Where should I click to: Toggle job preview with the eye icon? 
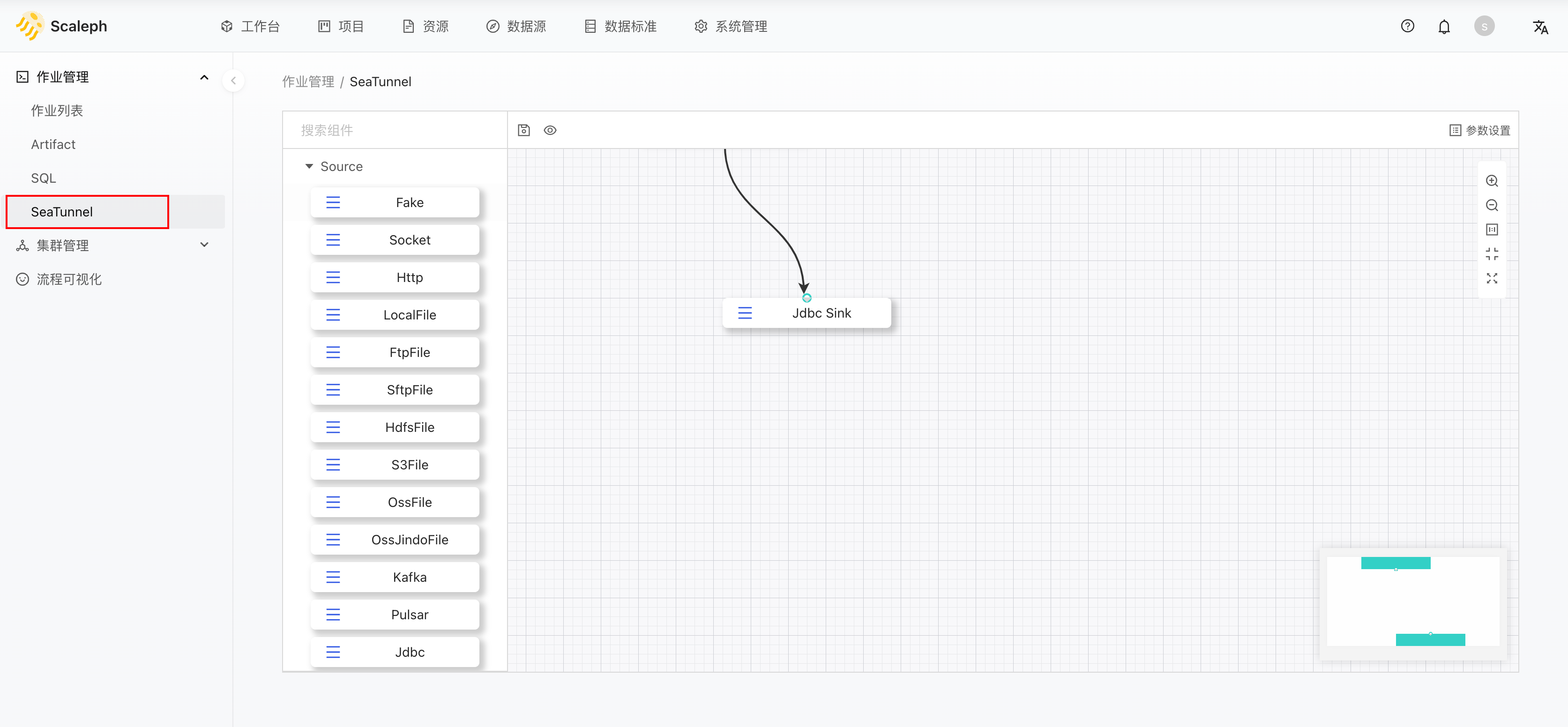coord(550,130)
